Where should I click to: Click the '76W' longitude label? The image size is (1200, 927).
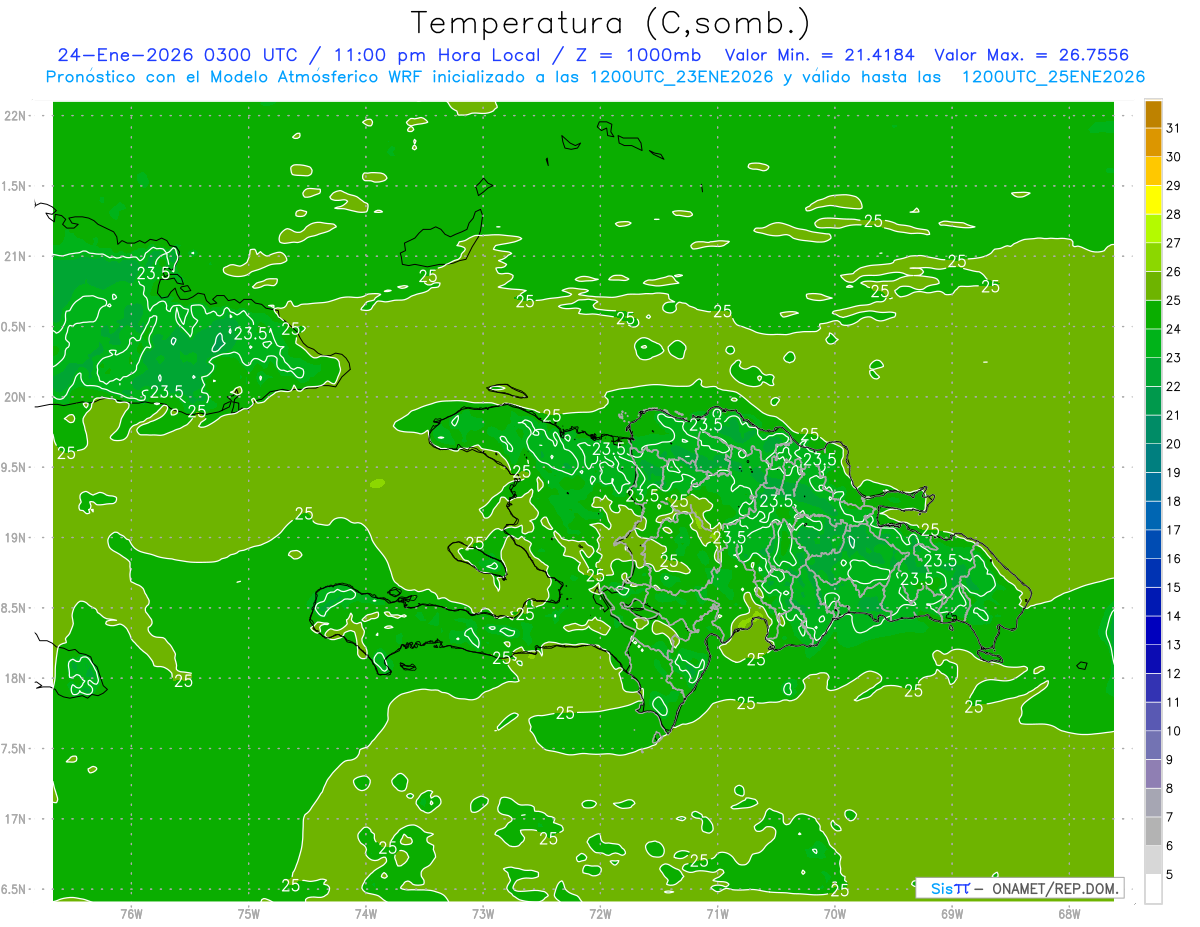(131, 914)
